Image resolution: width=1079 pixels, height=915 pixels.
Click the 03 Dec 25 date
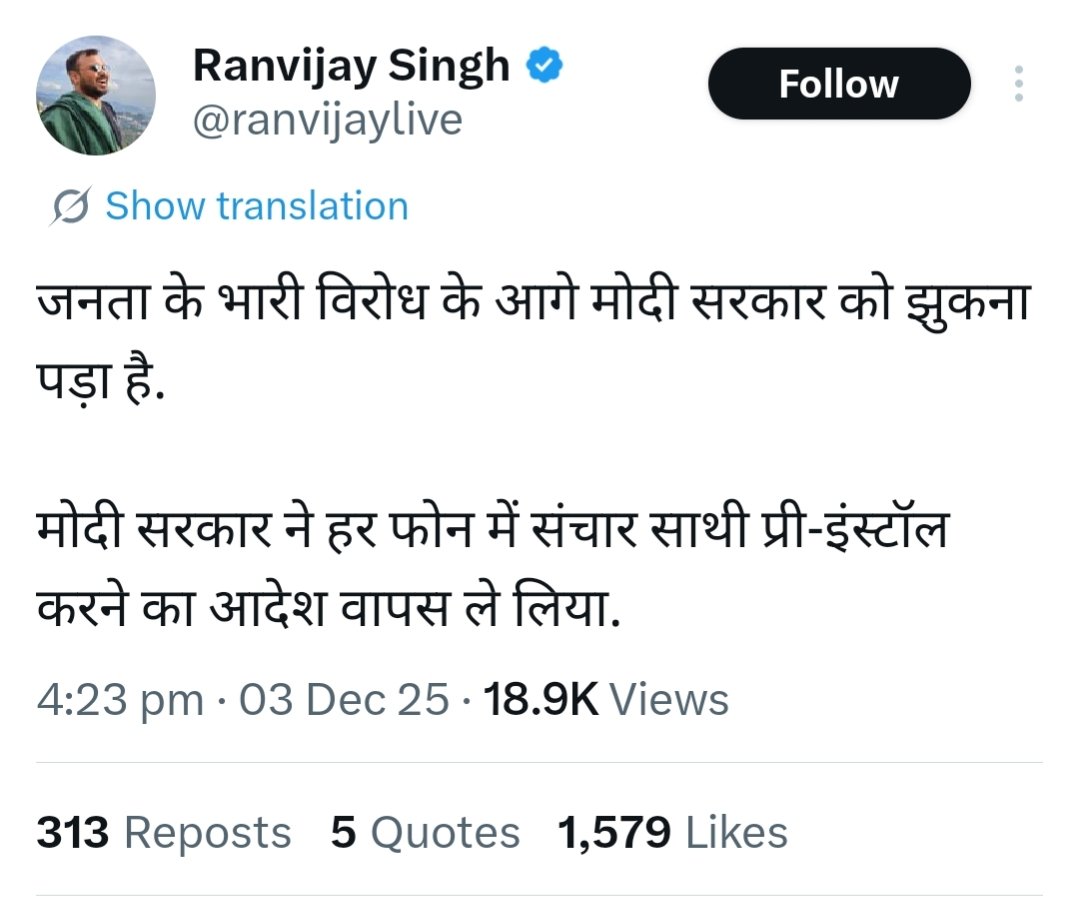[x=345, y=700]
